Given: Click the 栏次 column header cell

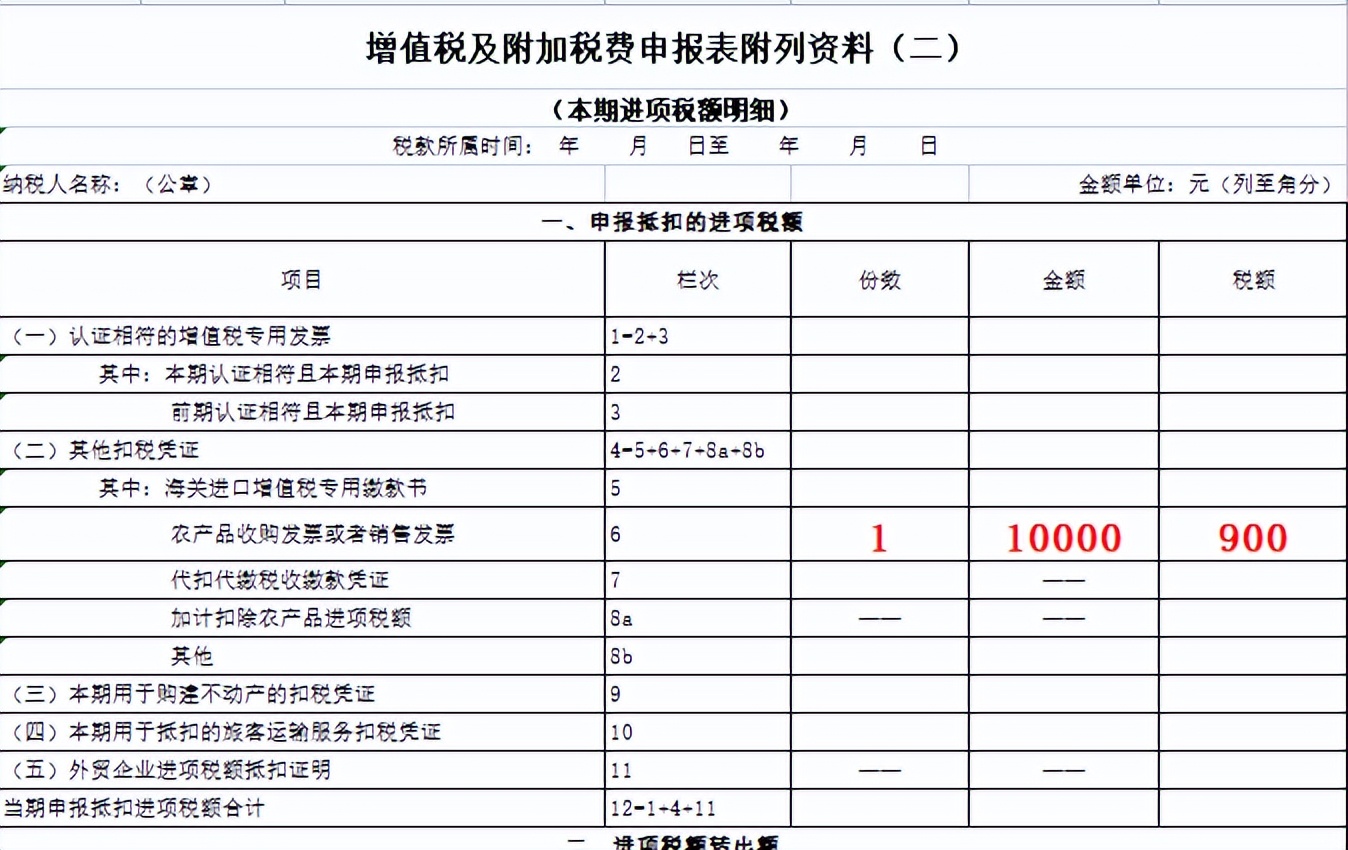Looking at the screenshot, I should click(x=697, y=279).
